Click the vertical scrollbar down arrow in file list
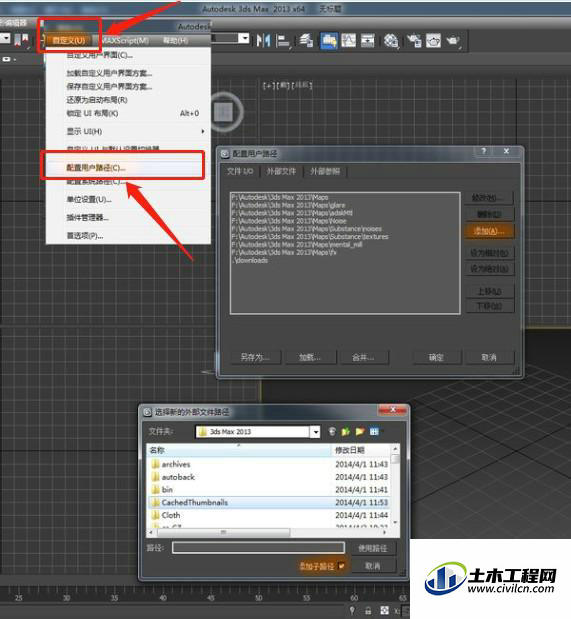The width and height of the screenshot is (571, 619). [395, 523]
